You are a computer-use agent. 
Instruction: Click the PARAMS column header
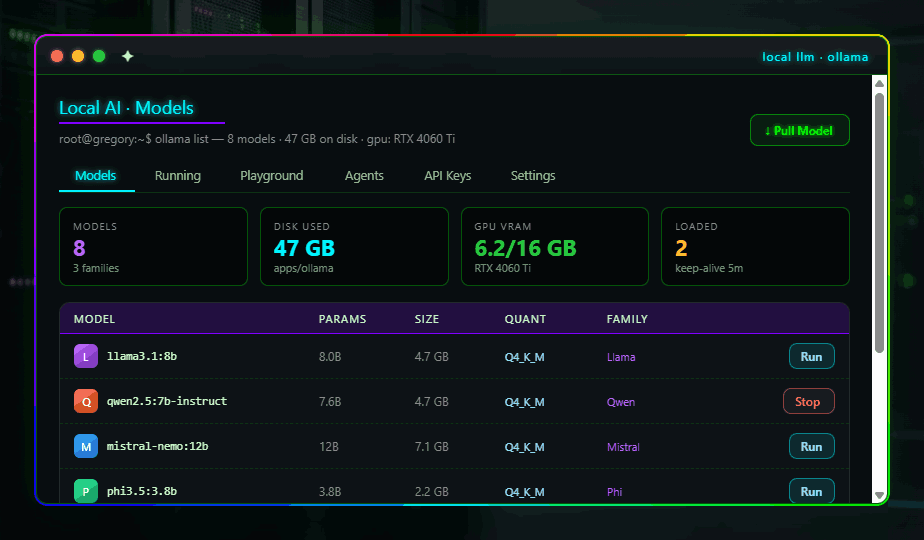coord(342,319)
